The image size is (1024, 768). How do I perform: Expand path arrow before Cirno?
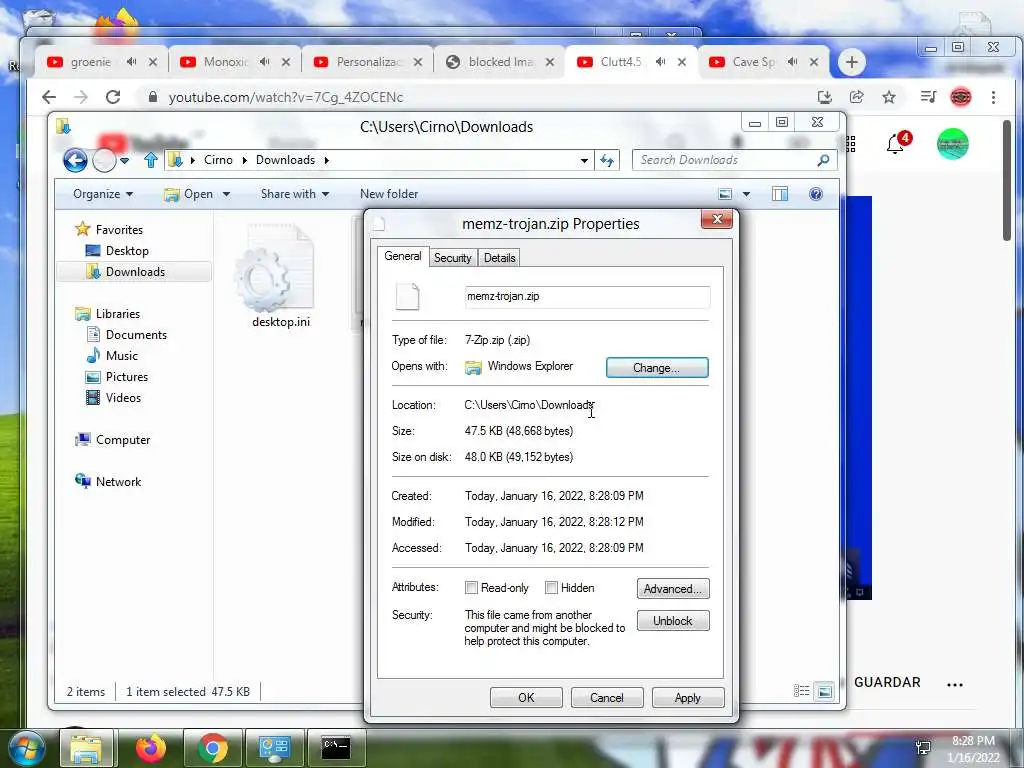193,160
